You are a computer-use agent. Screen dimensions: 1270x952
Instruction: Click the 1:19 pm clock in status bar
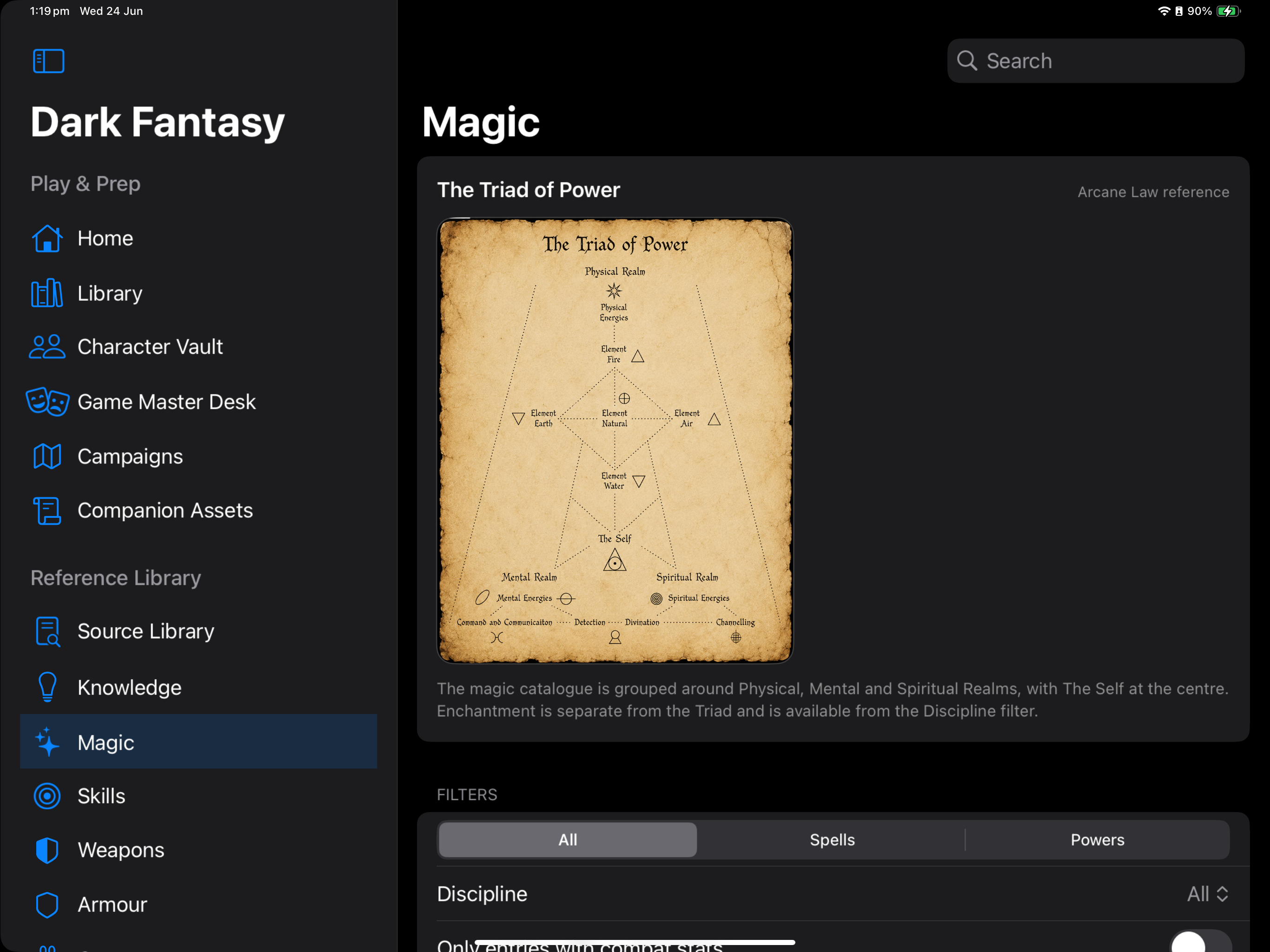point(49,11)
